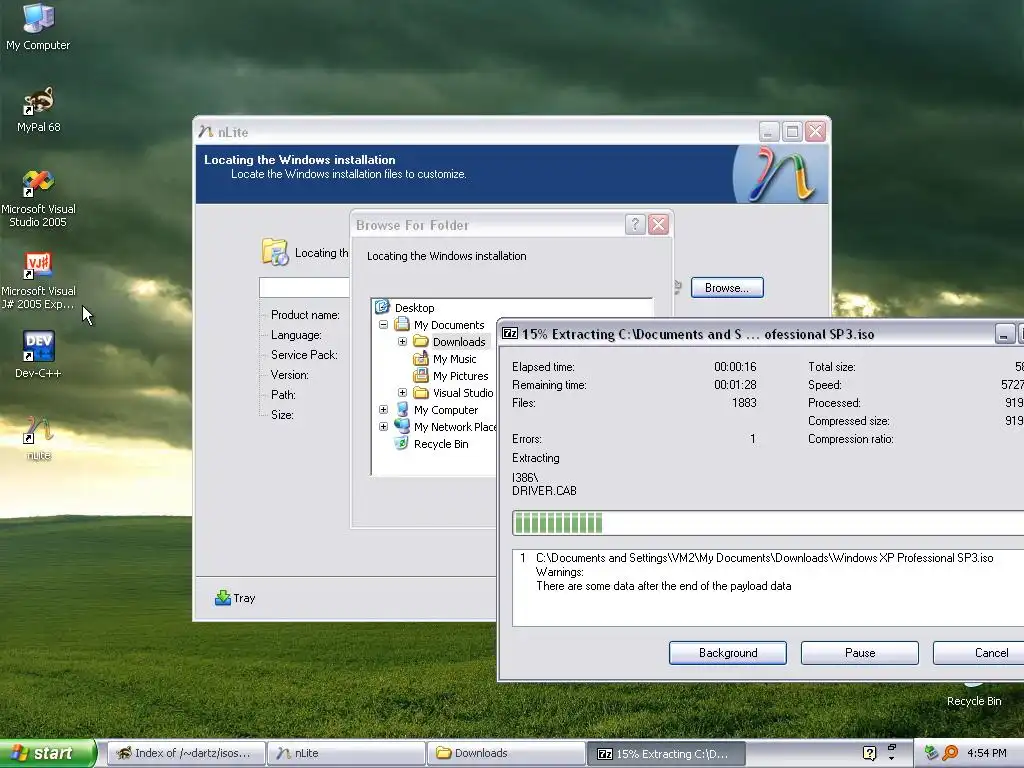
Task: Open Microsoft Visual J# 2005 Express shortcut
Action: click(x=38, y=281)
